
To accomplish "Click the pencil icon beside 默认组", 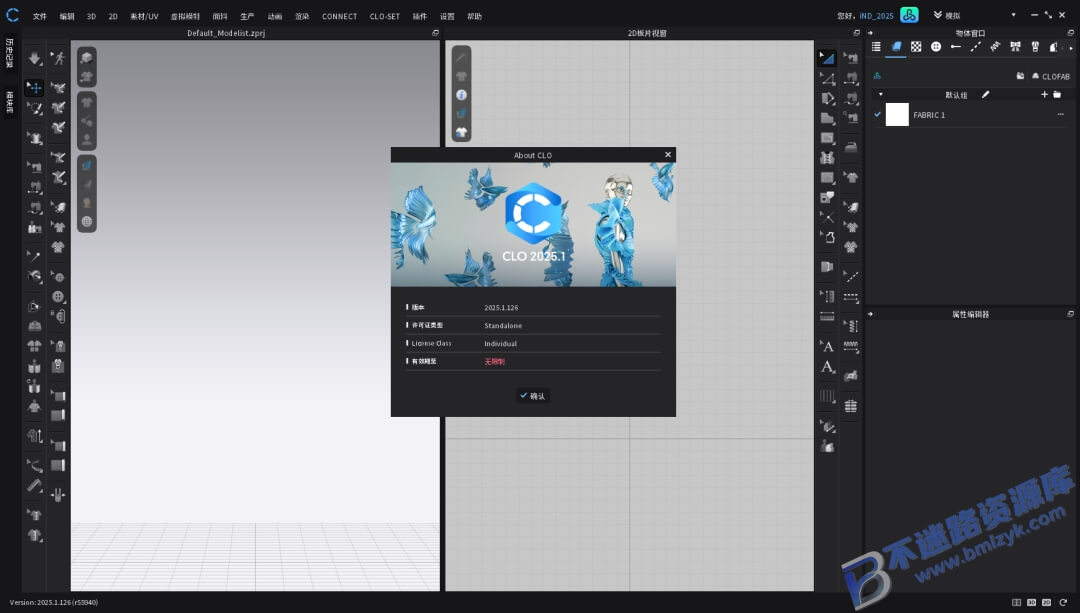I will click(986, 94).
